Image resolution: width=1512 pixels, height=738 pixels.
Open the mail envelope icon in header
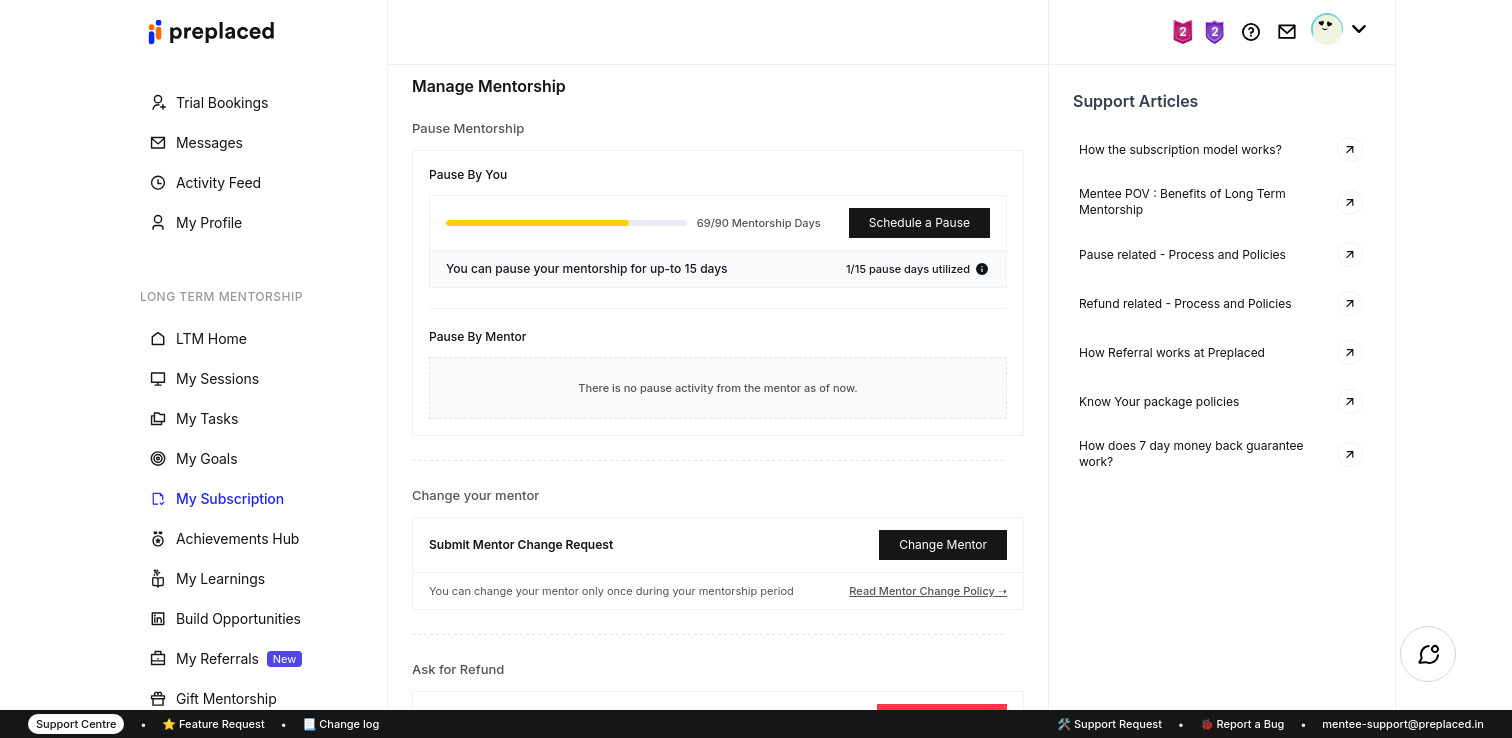pos(1287,32)
